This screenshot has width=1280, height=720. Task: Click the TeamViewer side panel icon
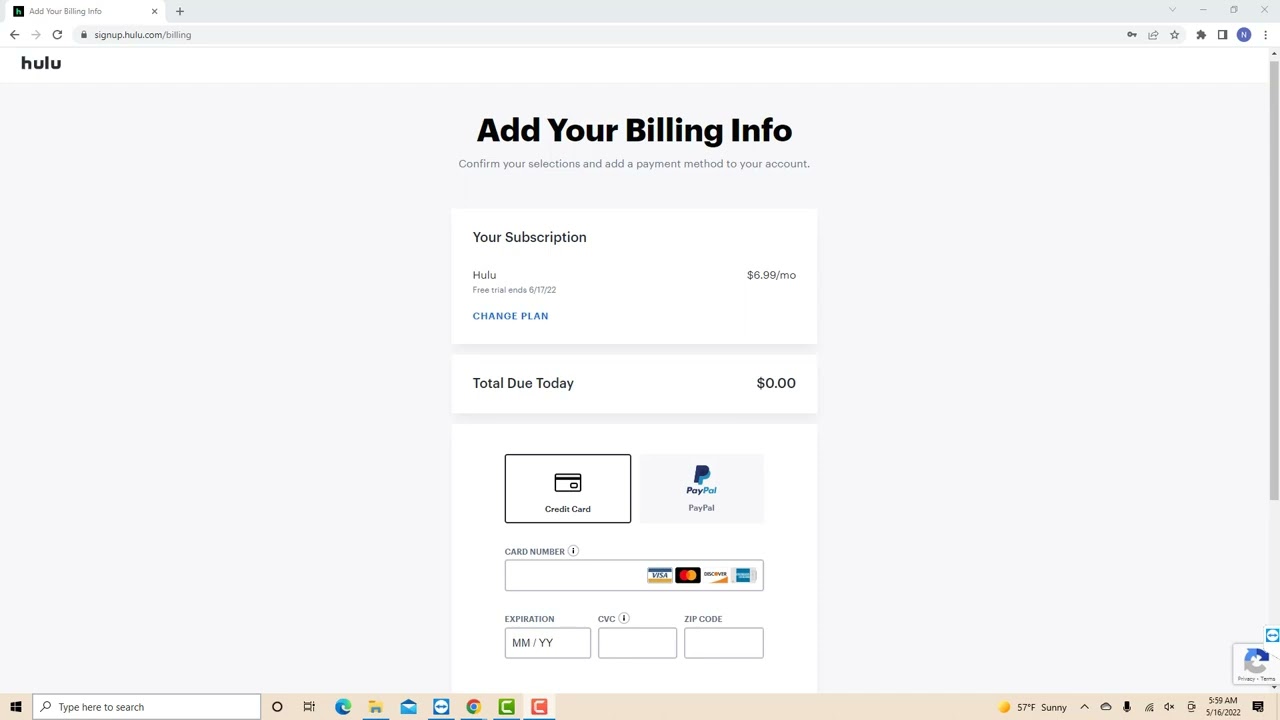(1272, 635)
